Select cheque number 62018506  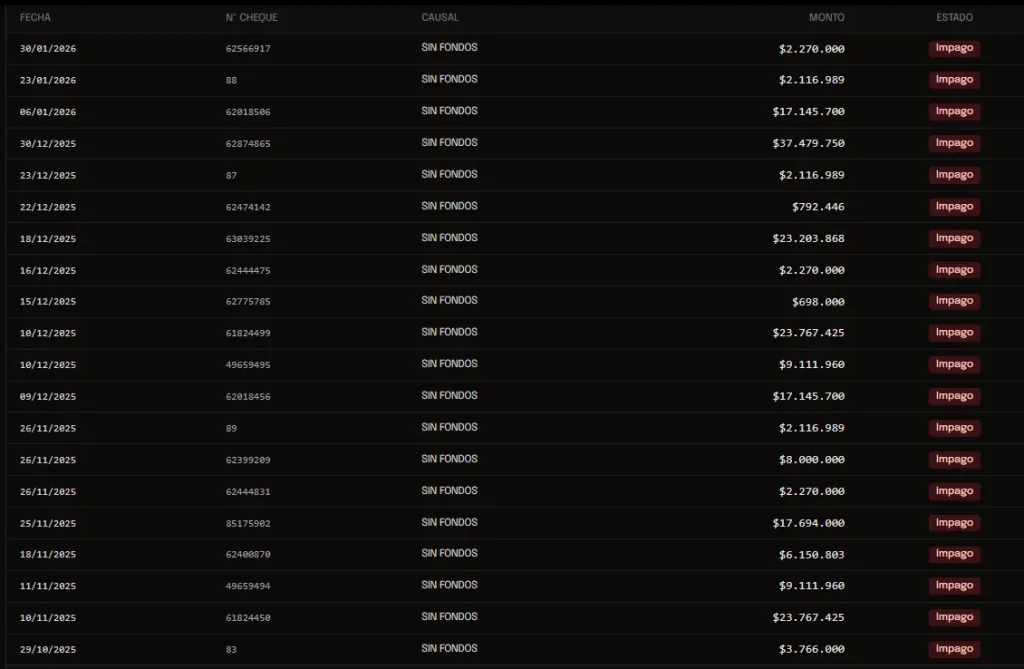point(248,112)
